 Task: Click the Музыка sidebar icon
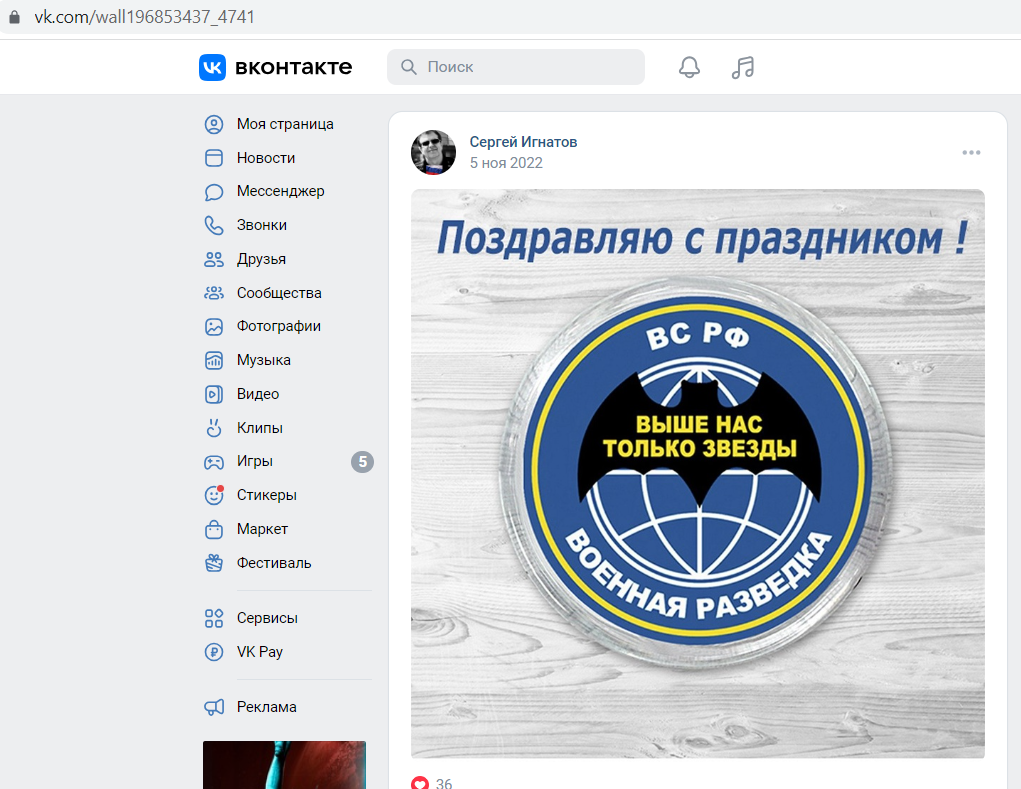click(x=214, y=360)
